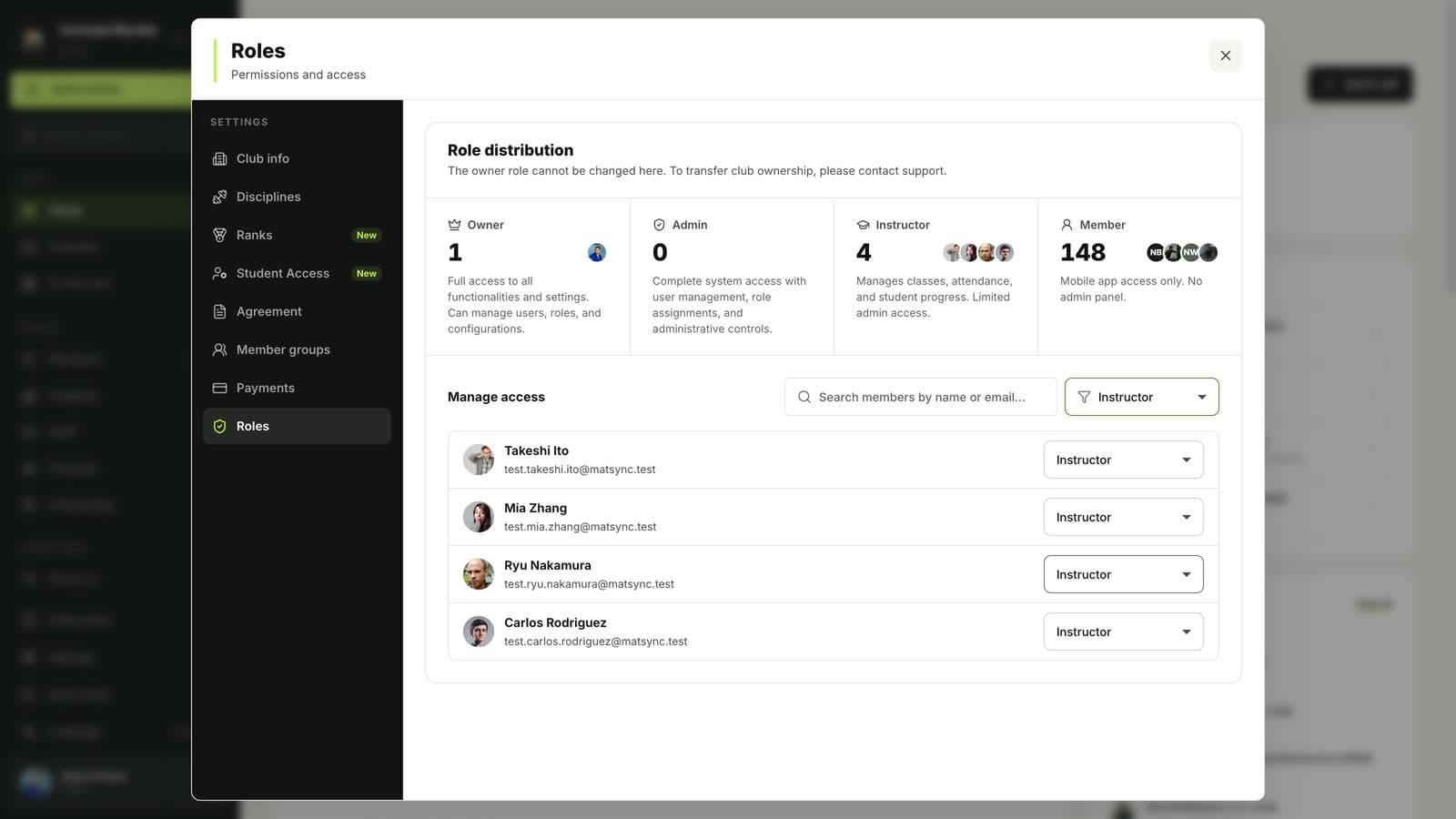Click the member avatars group
Viewport: 1456px width, 819px height.
pyautogui.click(x=1182, y=252)
